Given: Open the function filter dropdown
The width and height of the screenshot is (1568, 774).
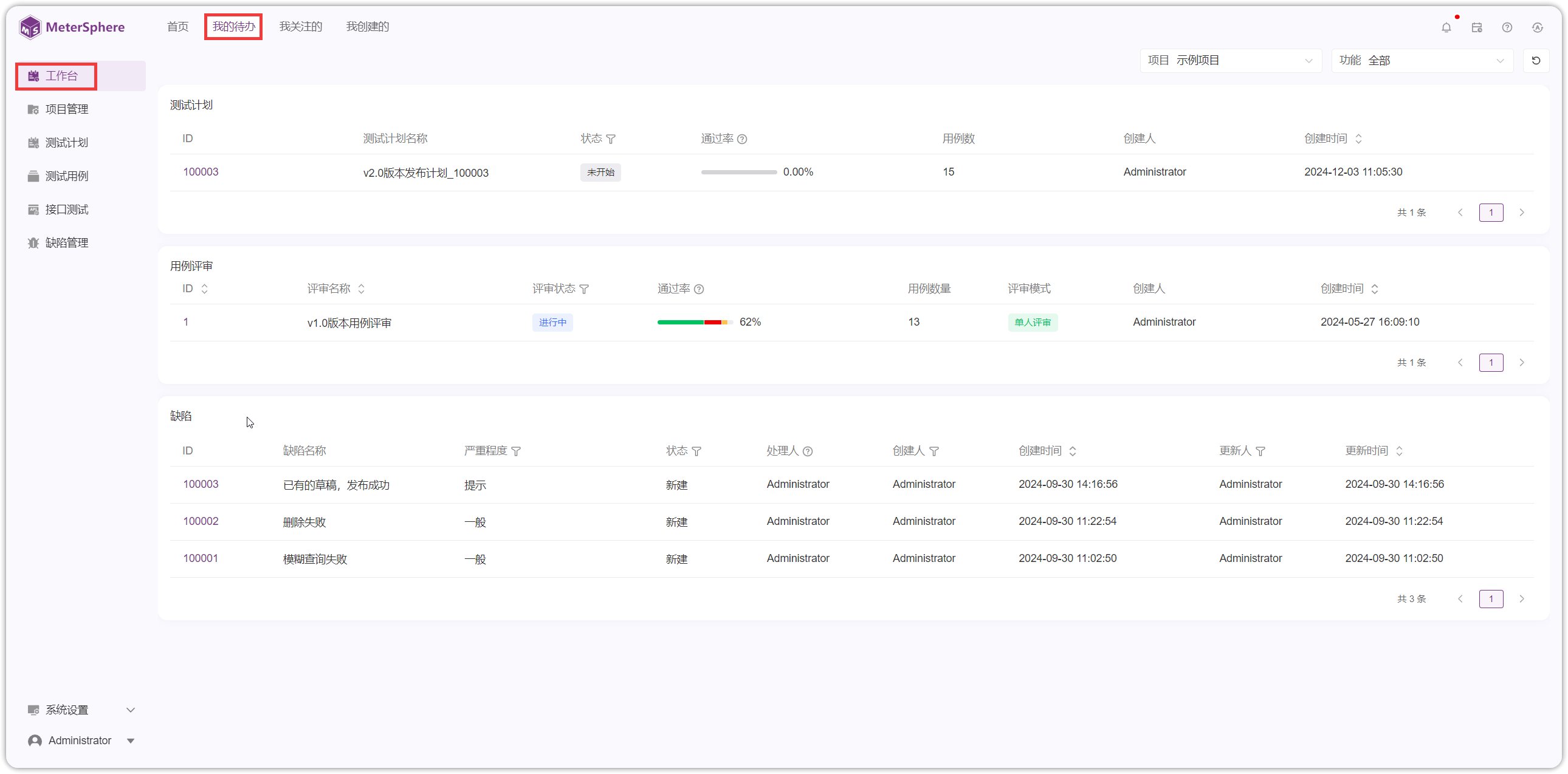Looking at the screenshot, I should pyautogui.click(x=1423, y=60).
